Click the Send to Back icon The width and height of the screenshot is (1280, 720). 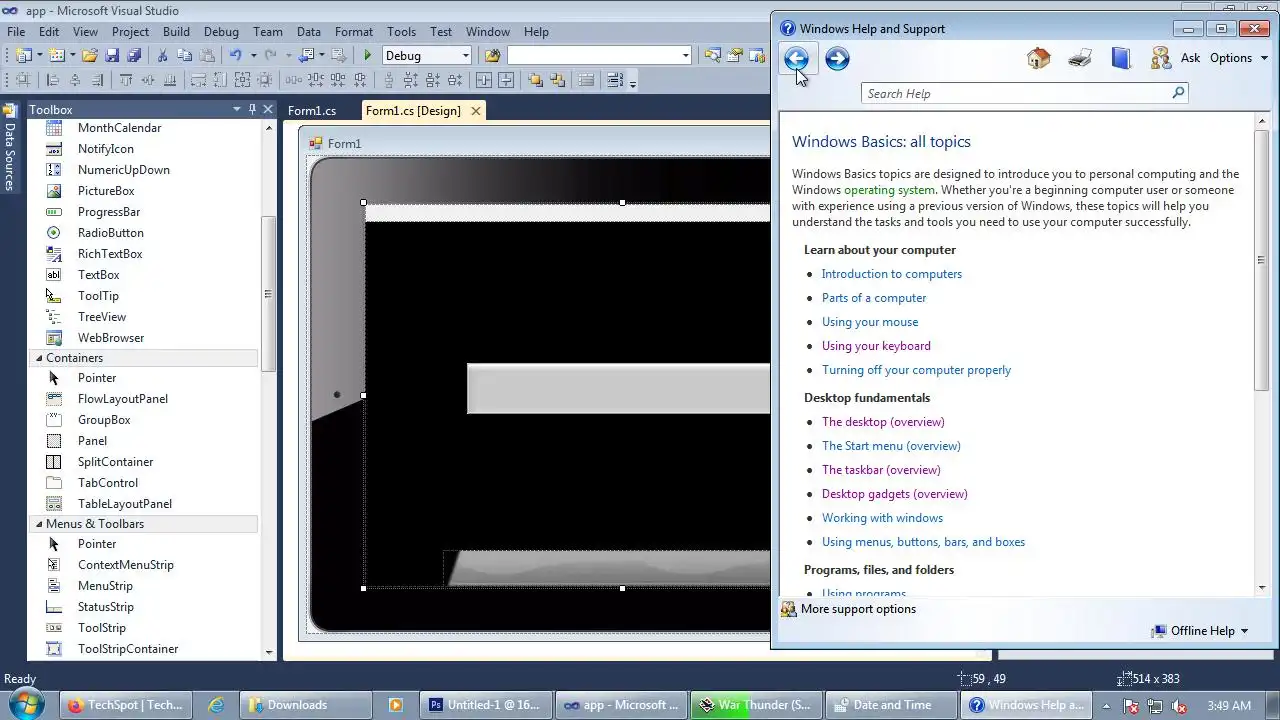point(557,81)
